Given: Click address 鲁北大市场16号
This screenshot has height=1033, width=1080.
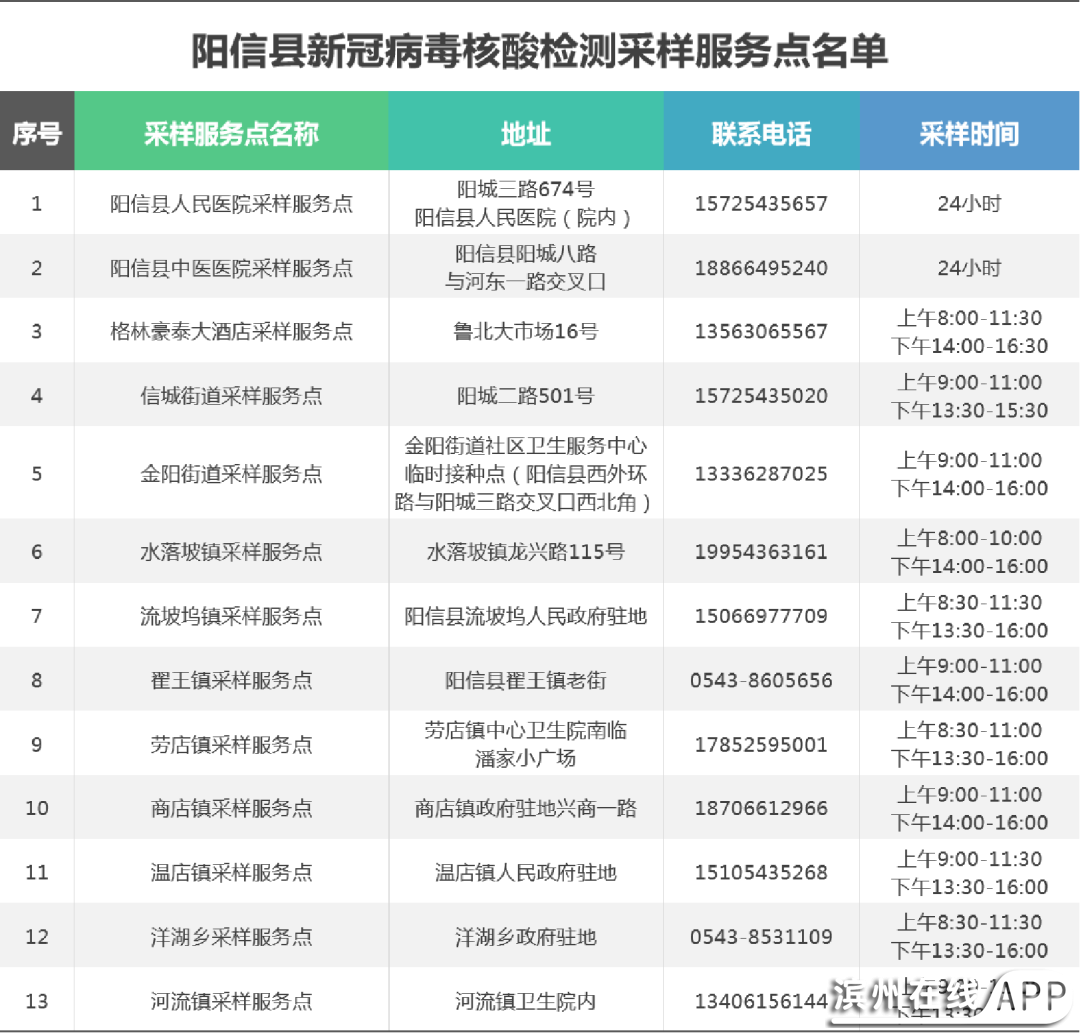Looking at the screenshot, I should [x=526, y=332].
